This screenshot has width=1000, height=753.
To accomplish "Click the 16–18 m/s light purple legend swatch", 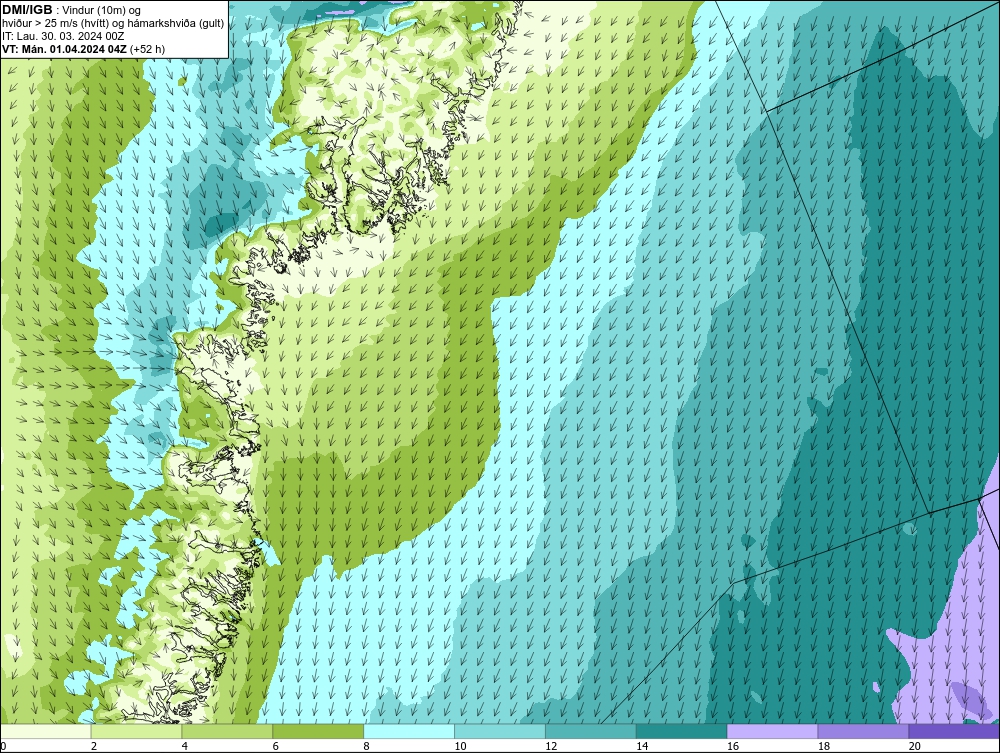I will click(x=772, y=731).
